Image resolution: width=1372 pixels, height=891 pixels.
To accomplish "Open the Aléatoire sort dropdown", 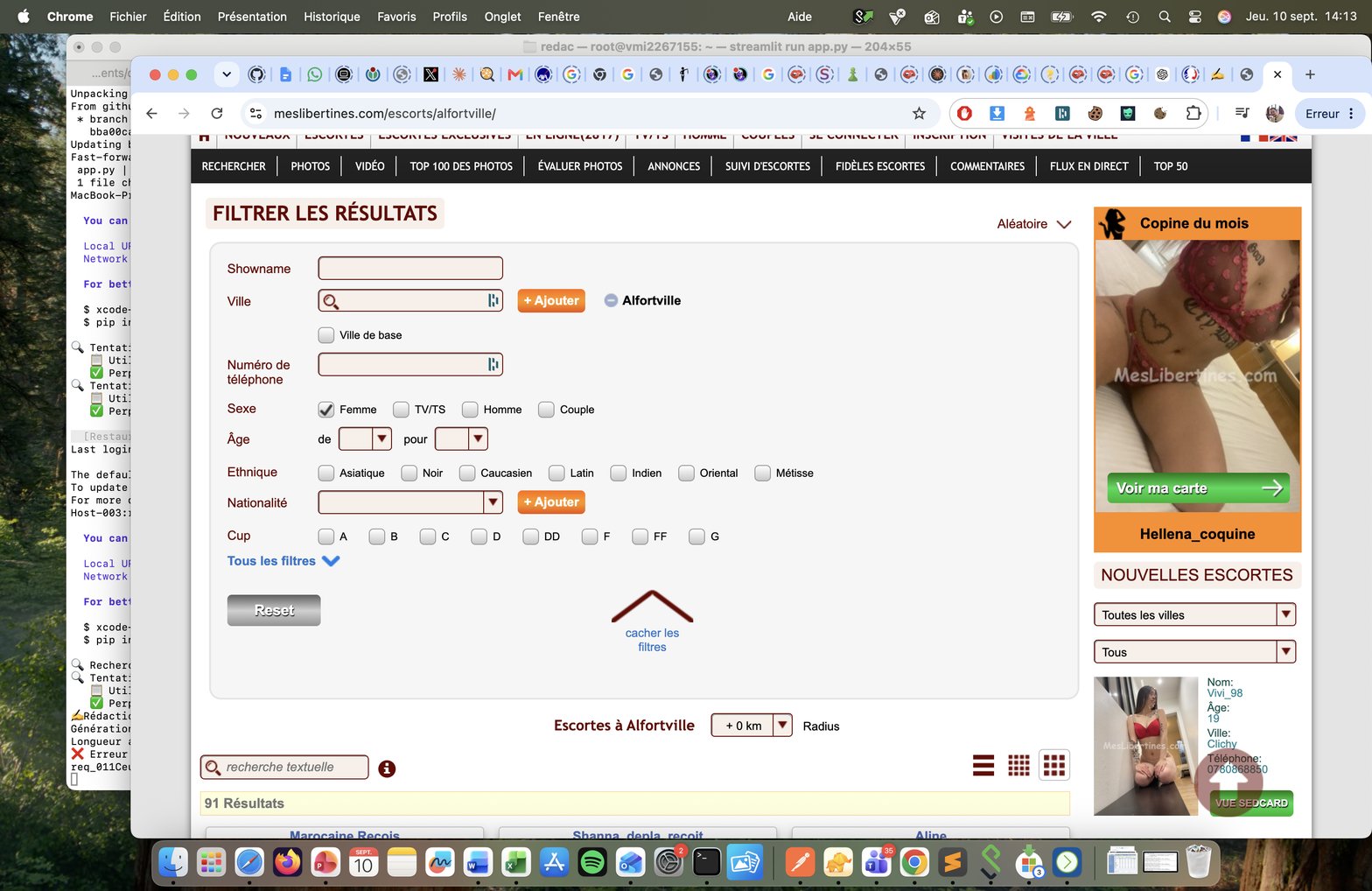I will click(1034, 224).
